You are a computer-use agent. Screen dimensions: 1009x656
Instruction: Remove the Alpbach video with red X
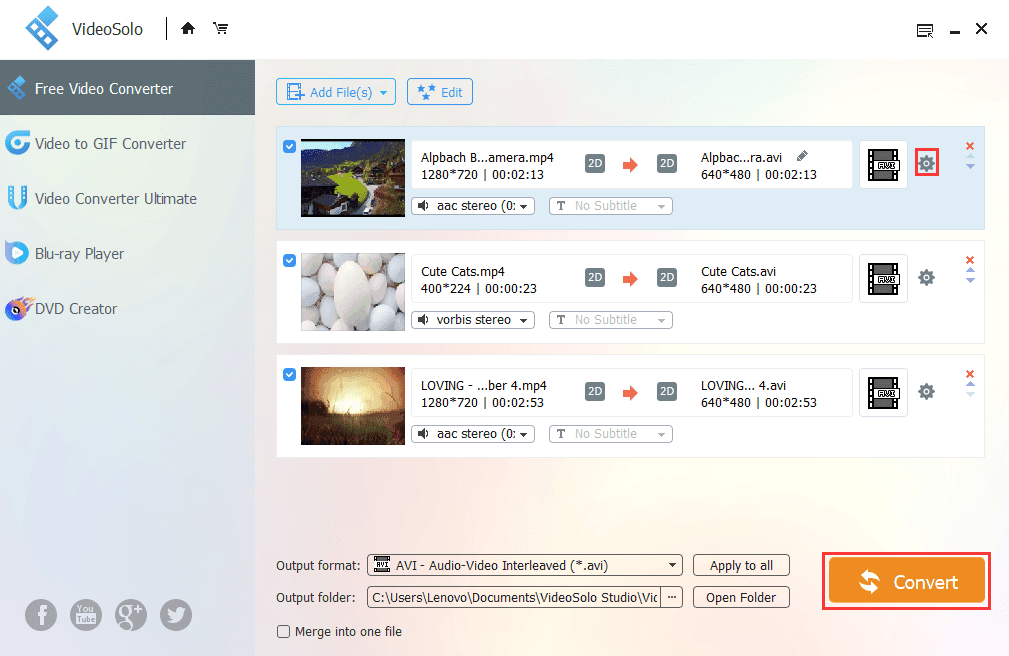[970, 146]
